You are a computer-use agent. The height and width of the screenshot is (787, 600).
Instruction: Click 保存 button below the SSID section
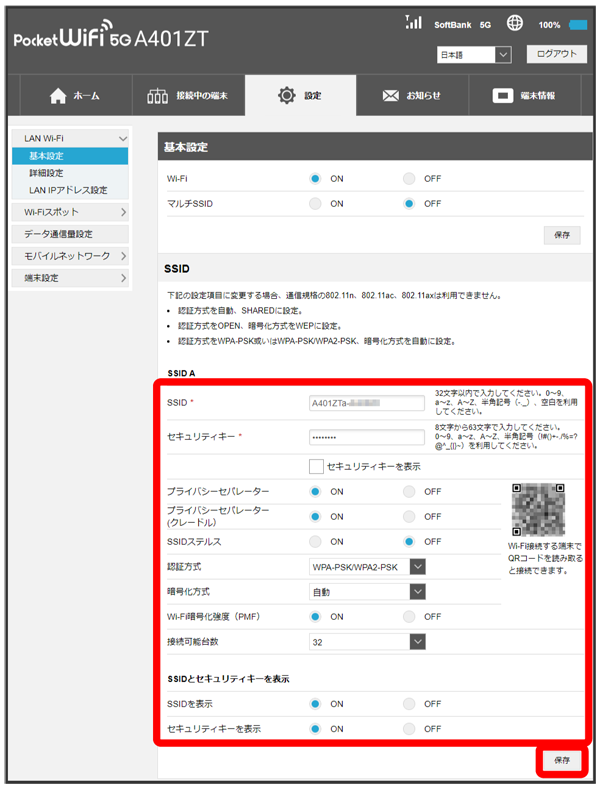click(x=562, y=760)
